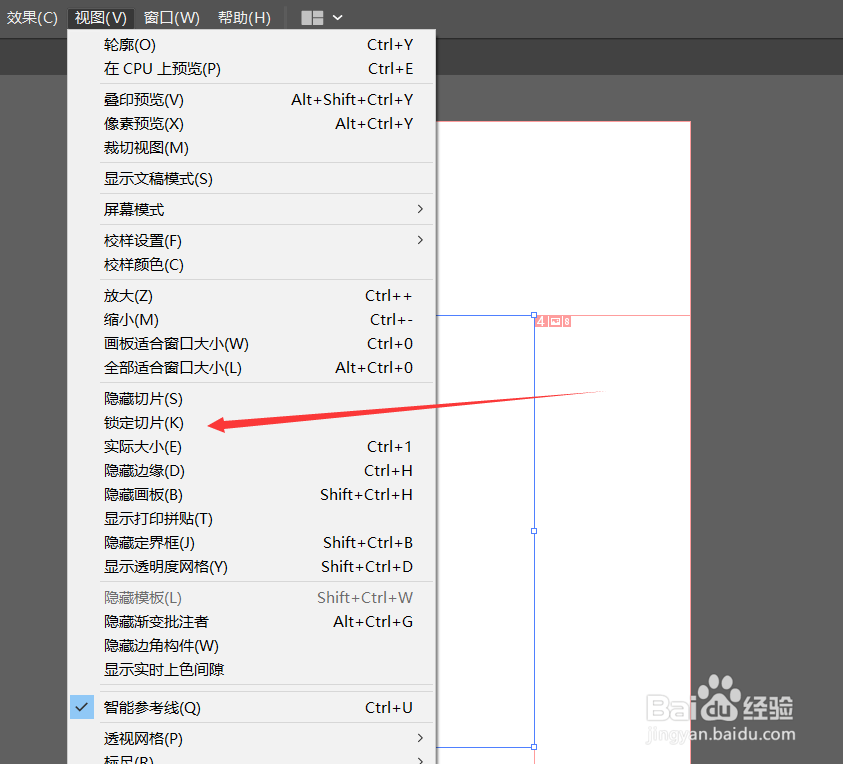Open the 窗口(W) menu

click(x=172, y=18)
